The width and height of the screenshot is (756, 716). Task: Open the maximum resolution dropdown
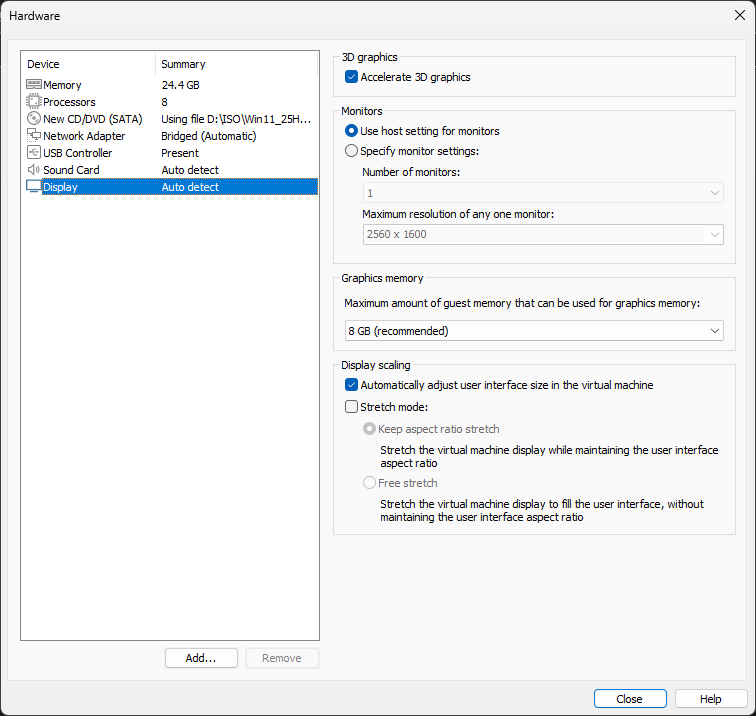tap(543, 234)
